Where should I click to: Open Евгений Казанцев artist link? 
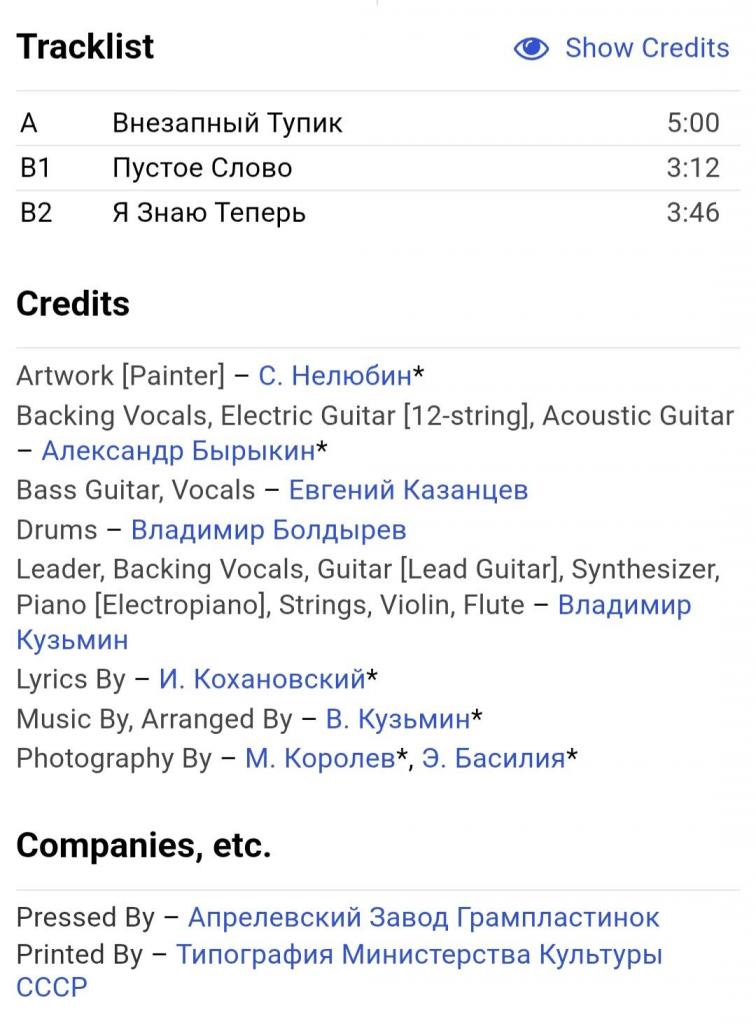pos(408,490)
